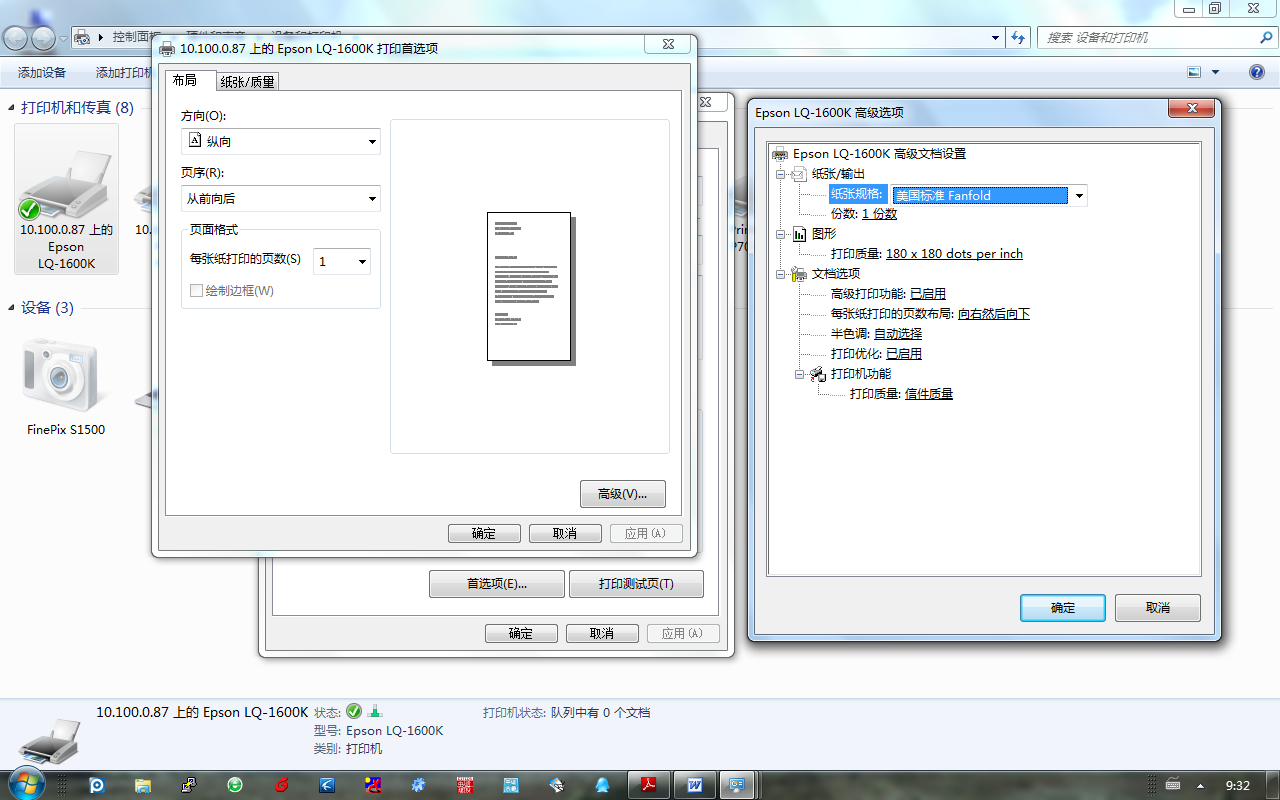Click the 向右然后向下 layout value
The height and width of the screenshot is (800, 1280).
[x=994, y=314]
